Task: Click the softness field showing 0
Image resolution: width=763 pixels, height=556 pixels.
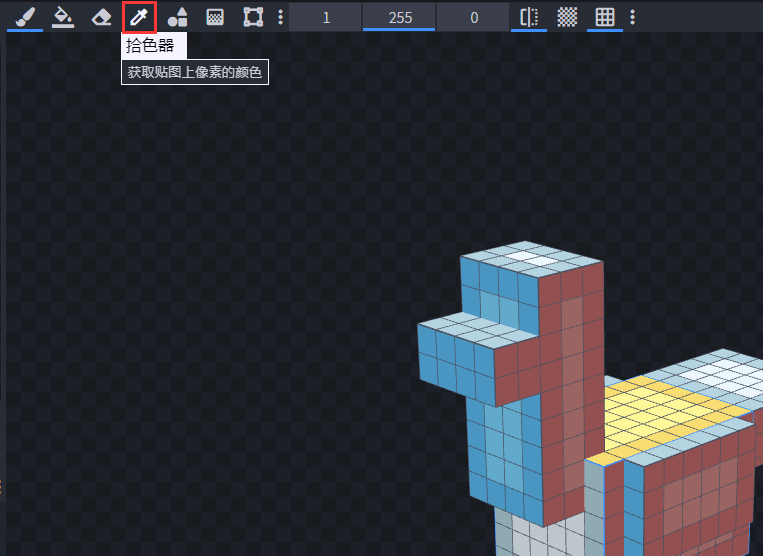Action: [x=473, y=18]
